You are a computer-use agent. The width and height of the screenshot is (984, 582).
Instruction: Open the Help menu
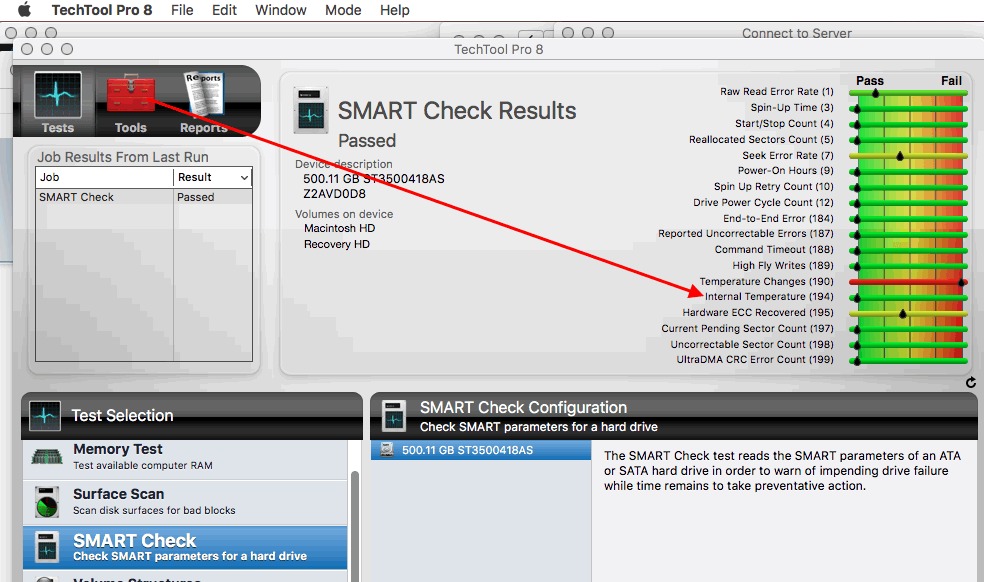point(395,10)
